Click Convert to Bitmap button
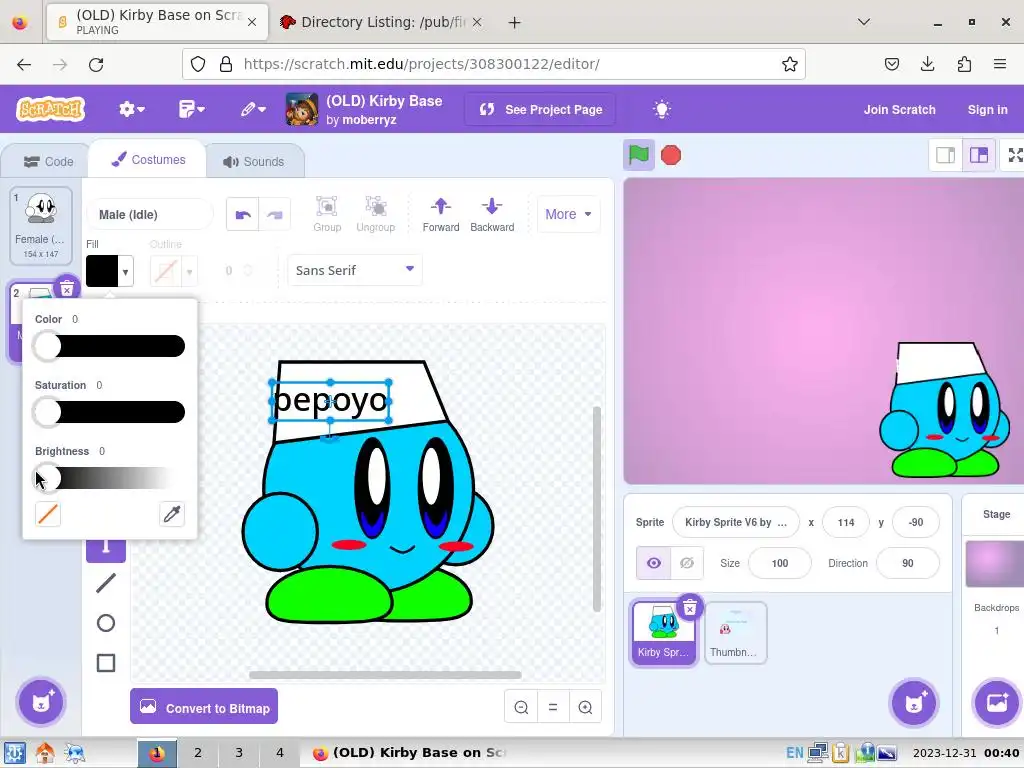 point(204,707)
